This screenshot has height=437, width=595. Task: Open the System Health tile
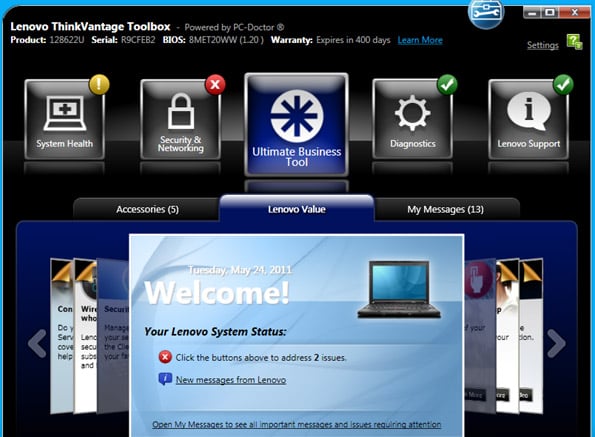65,119
